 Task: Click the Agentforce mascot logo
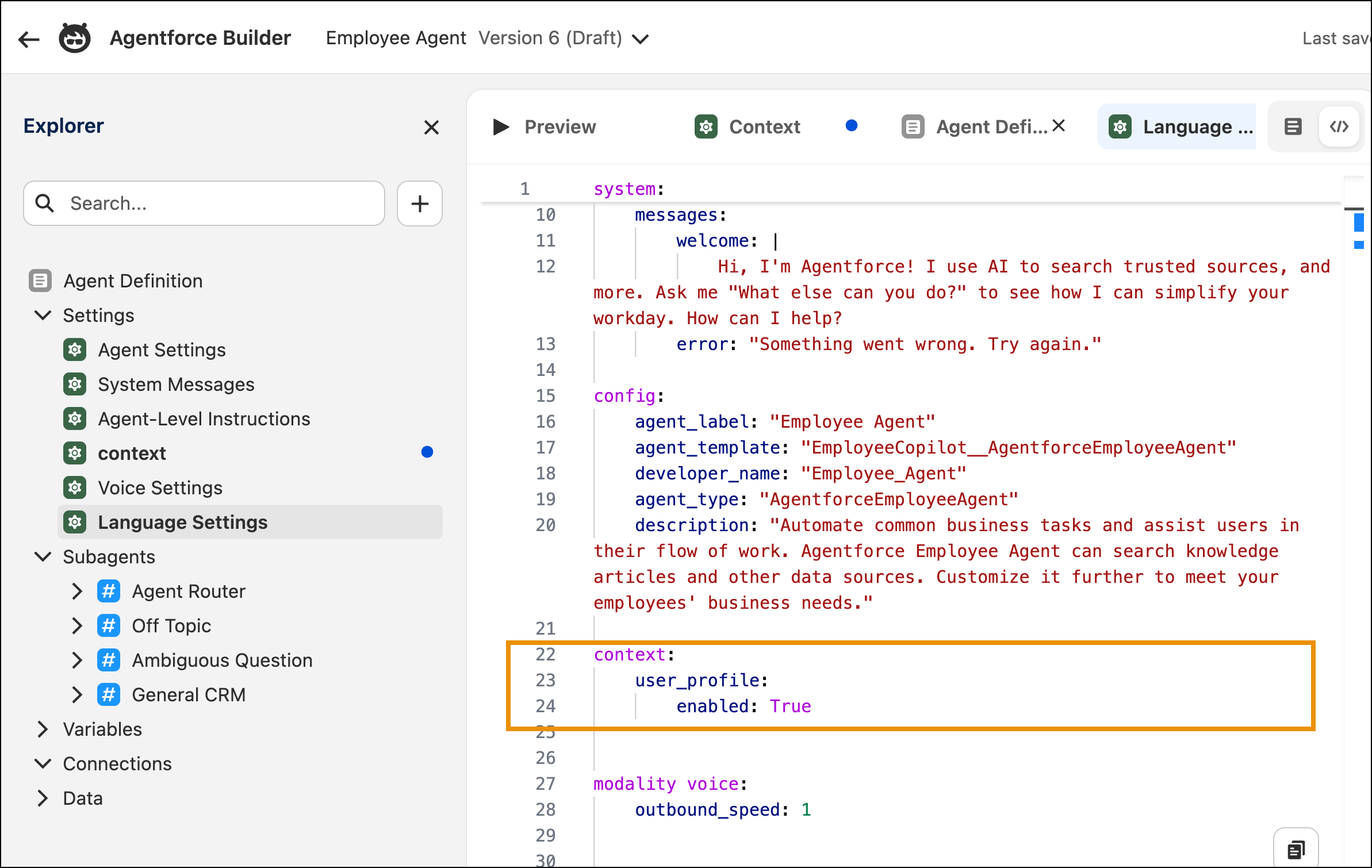pos(75,38)
